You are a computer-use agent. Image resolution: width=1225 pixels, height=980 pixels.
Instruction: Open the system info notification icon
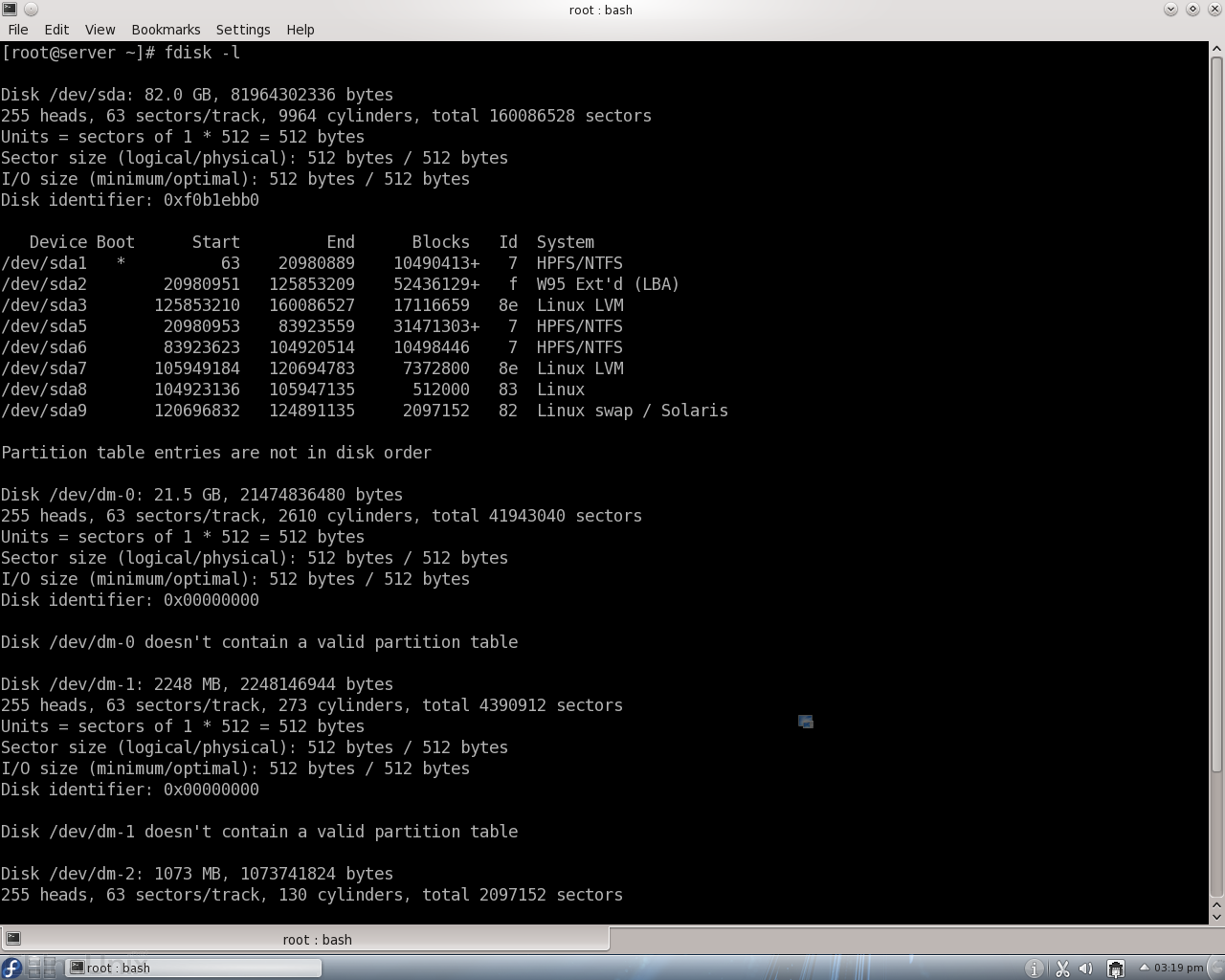coord(1034,969)
